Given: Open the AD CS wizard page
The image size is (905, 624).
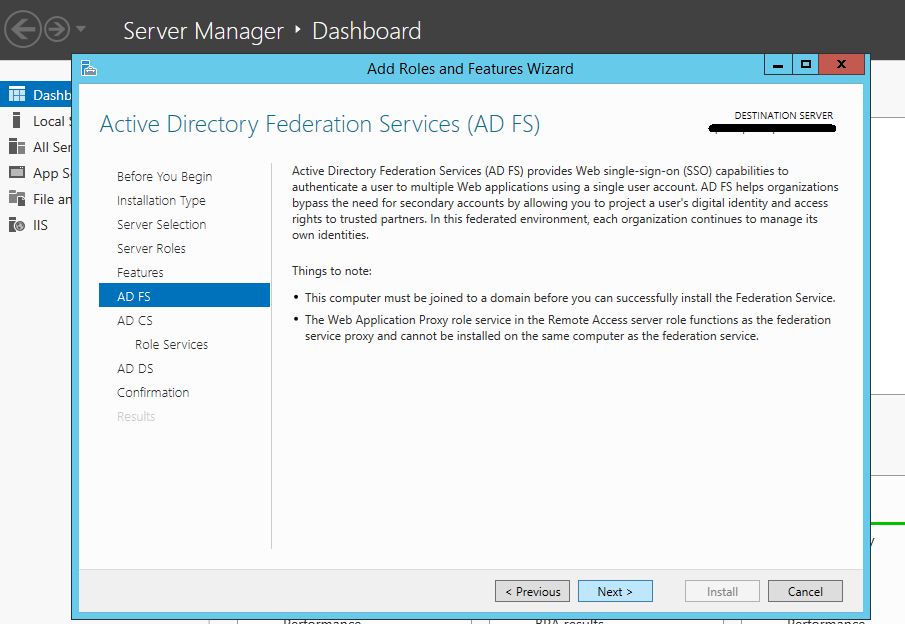Looking at the screenshot, I should [135, 321].
